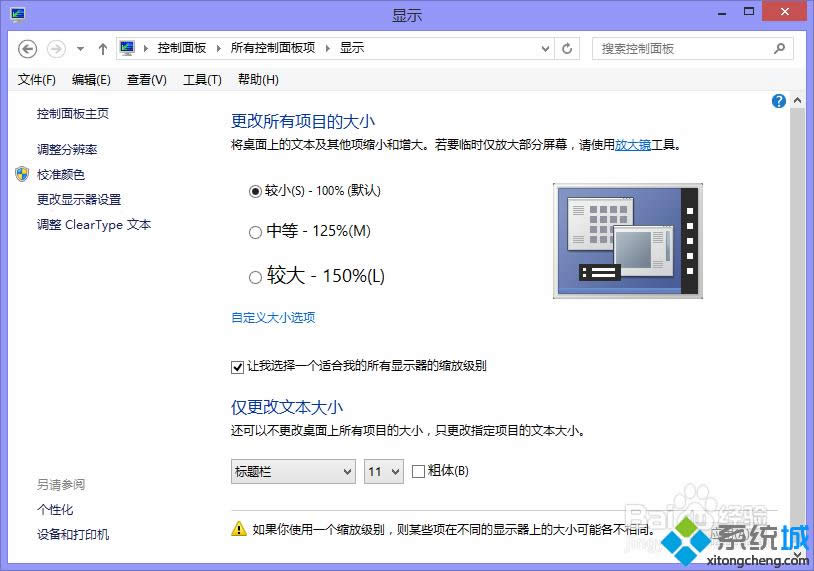
Task: Minimize the 显示 window
Action: [x=722, y=12]
